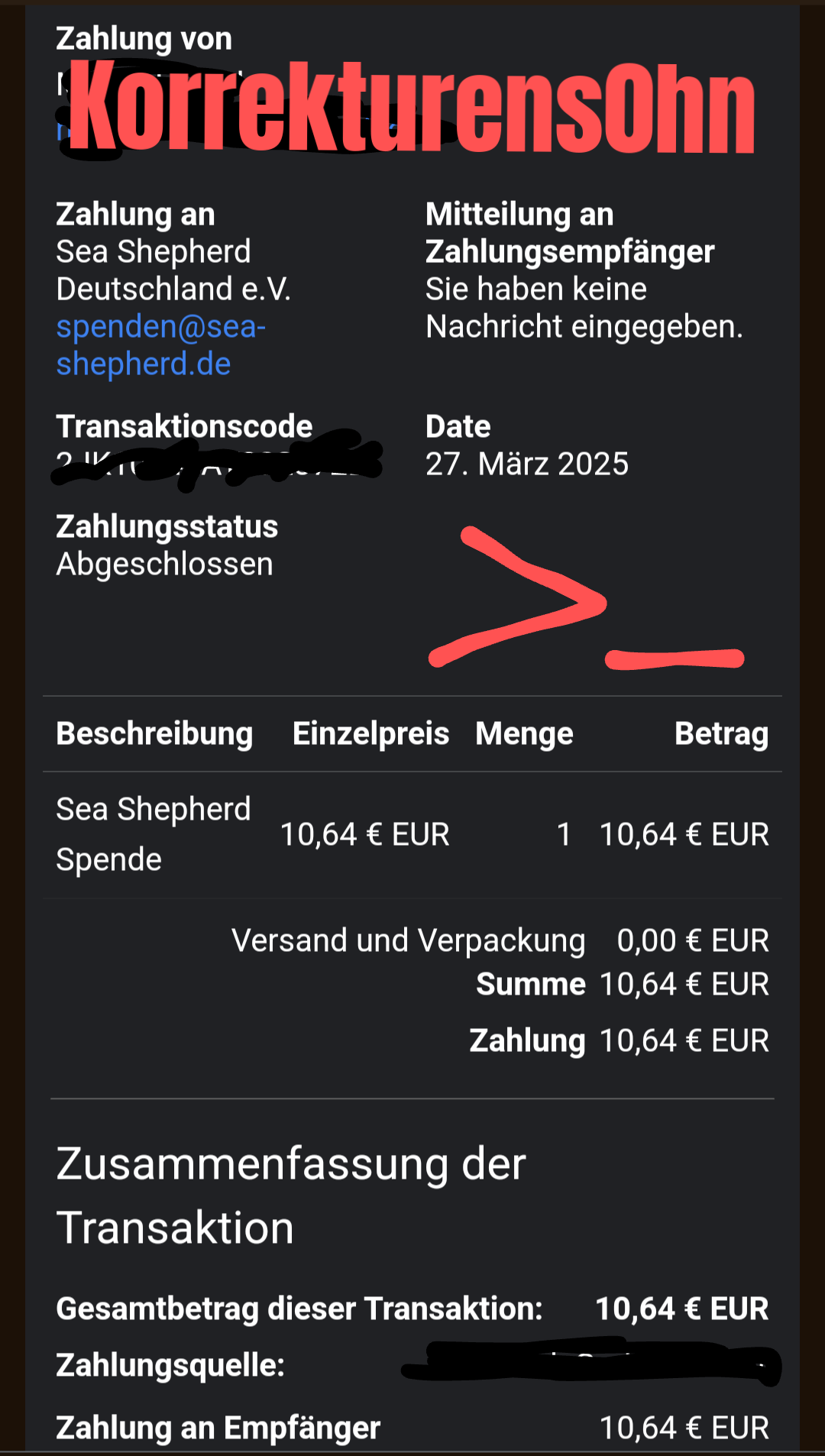The image size is (825, 1456).
Task: Click the Abgeschlossen payment status
Action: point(164,564)
